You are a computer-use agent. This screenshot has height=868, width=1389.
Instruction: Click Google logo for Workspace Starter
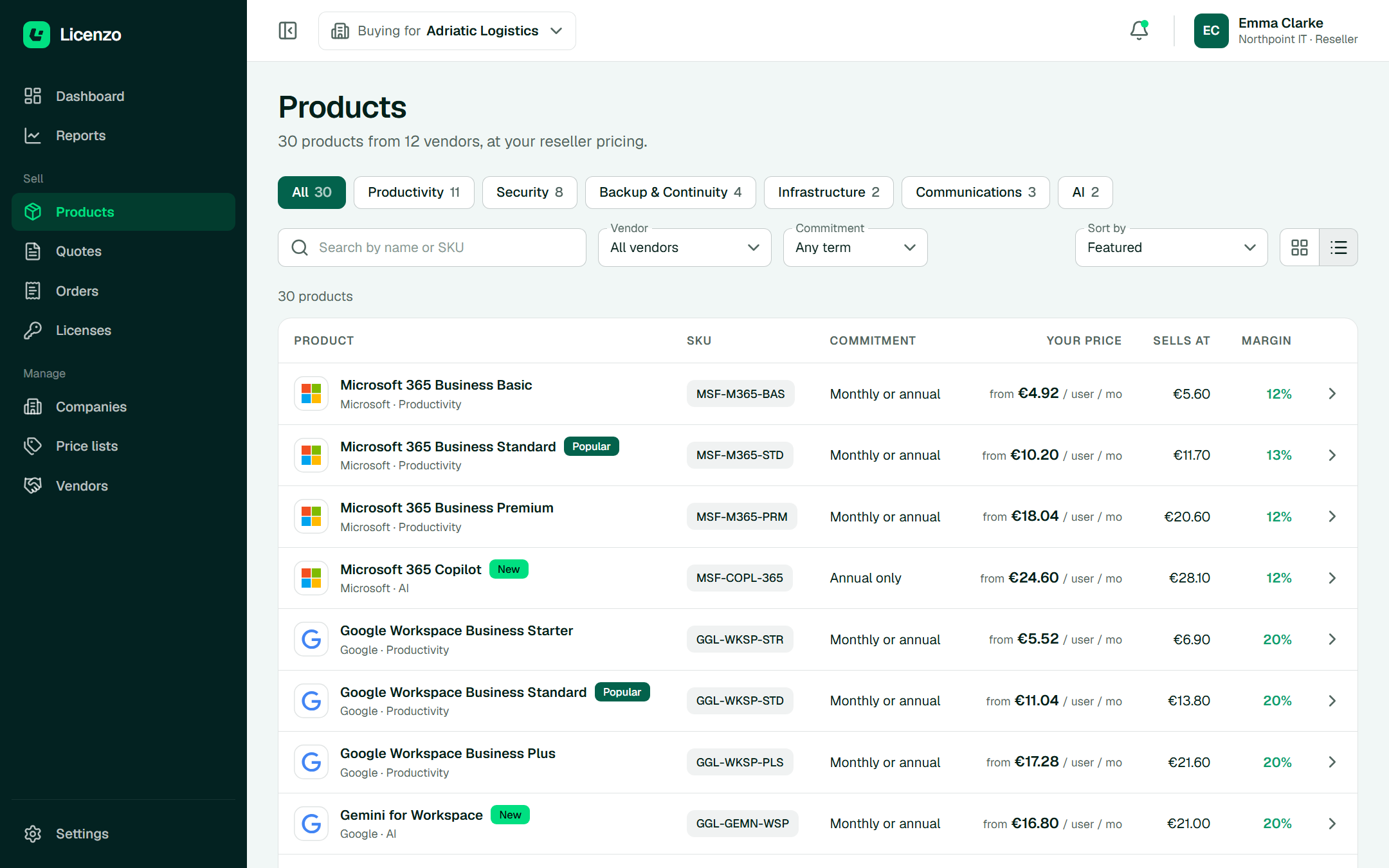tap(311, 639)
